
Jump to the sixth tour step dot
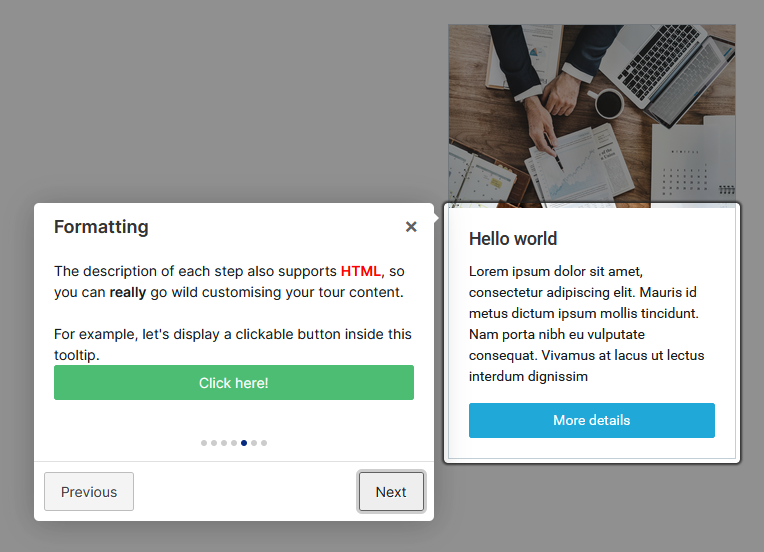[x=254, y=443]
